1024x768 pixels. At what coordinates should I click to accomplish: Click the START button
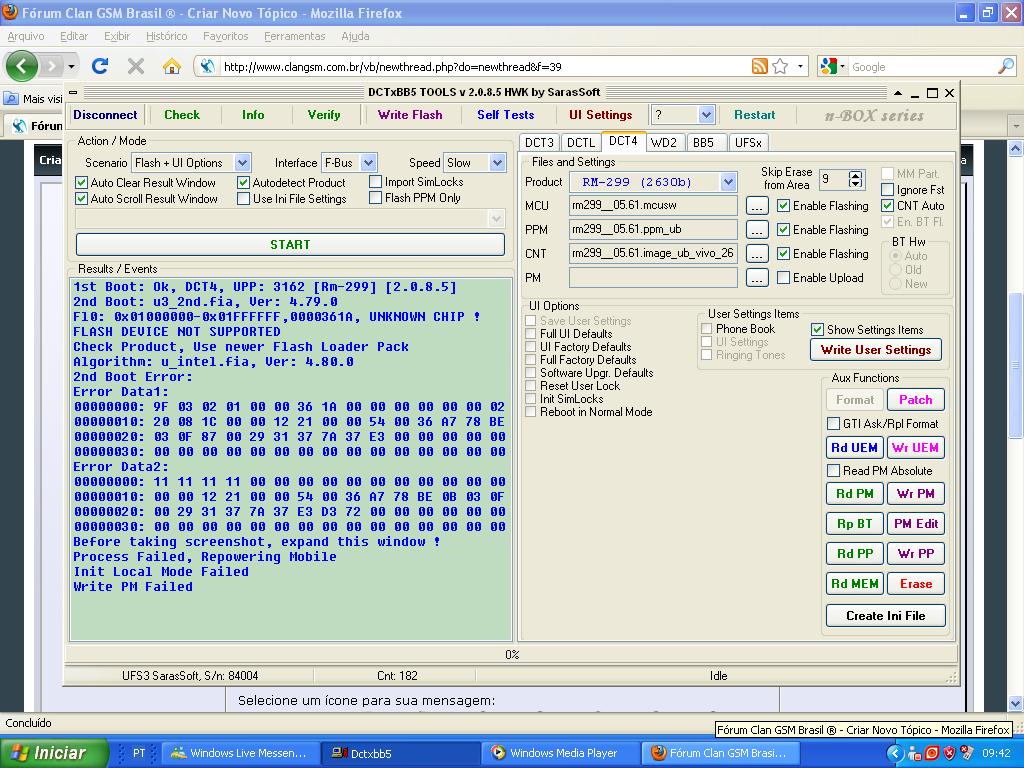(x=291, y=245)
